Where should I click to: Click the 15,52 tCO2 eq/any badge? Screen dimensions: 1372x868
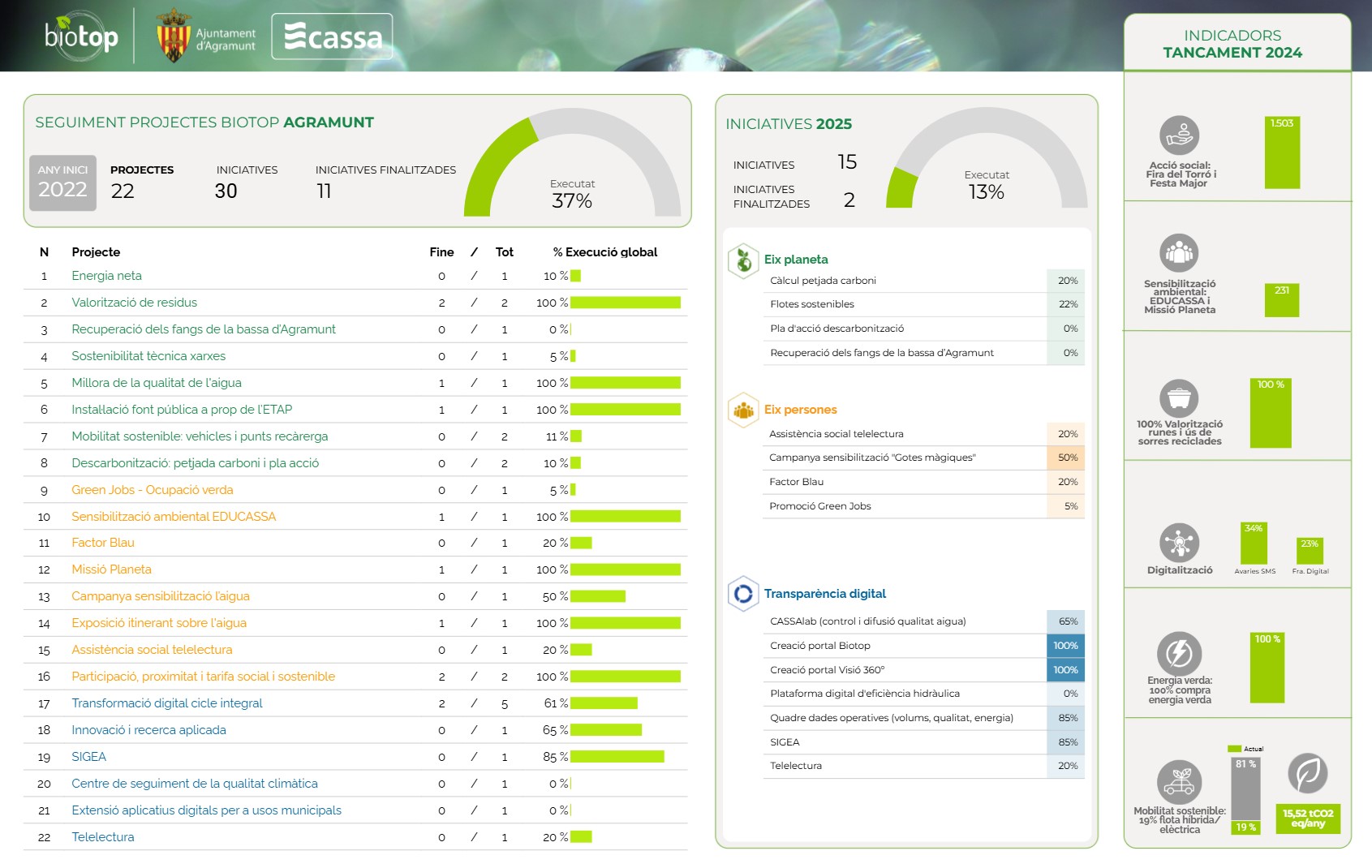(1308, 818)
